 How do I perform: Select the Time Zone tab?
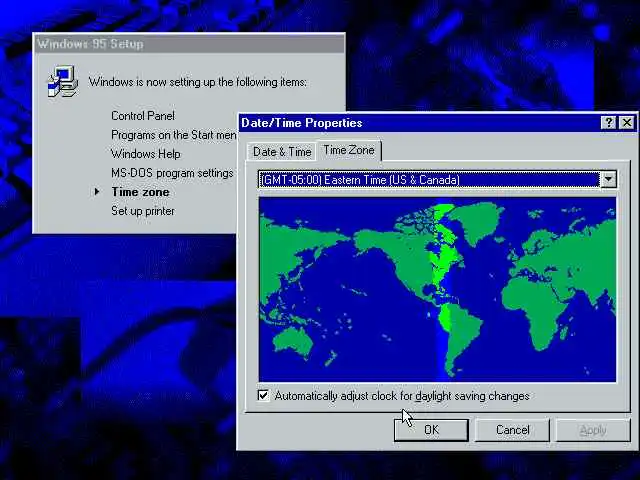coord(349,150)
